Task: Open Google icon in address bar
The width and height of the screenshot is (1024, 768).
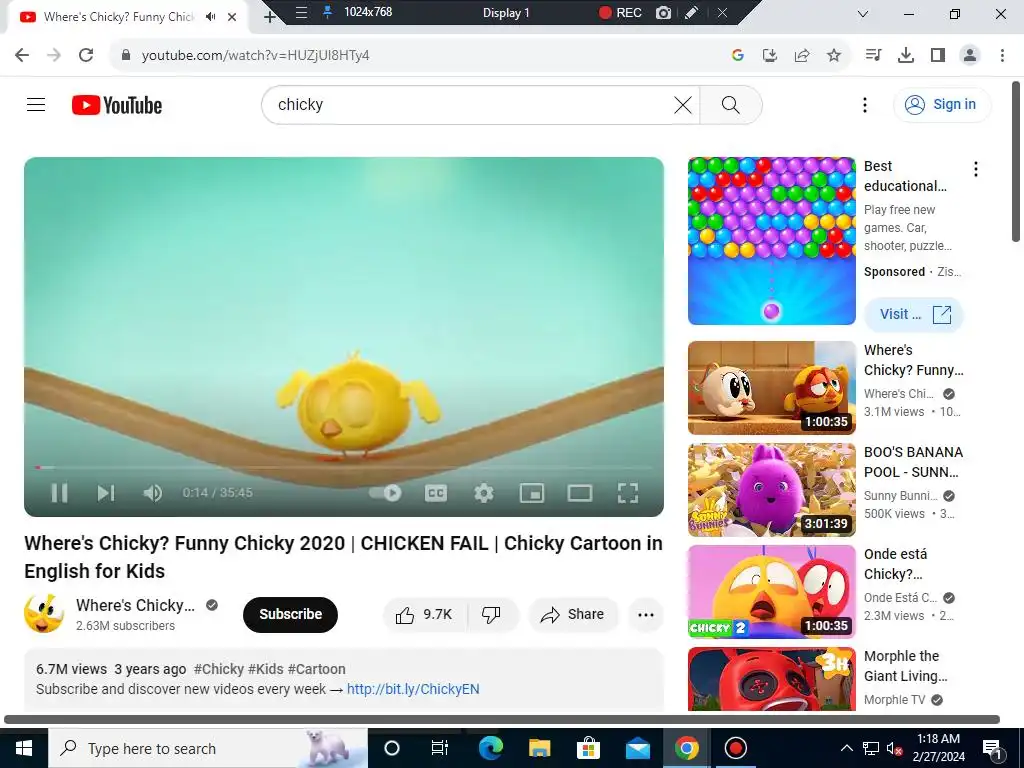Action: tap(738, 55)
